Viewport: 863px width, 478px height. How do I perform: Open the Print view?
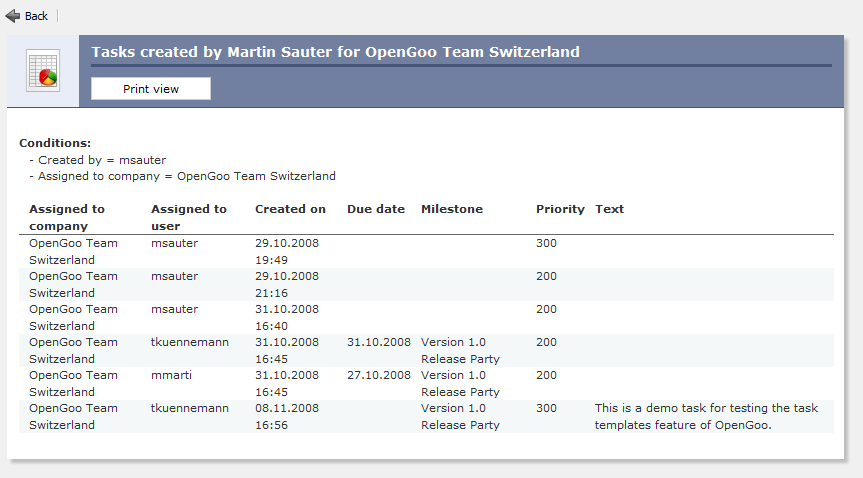tap(151, 89)
